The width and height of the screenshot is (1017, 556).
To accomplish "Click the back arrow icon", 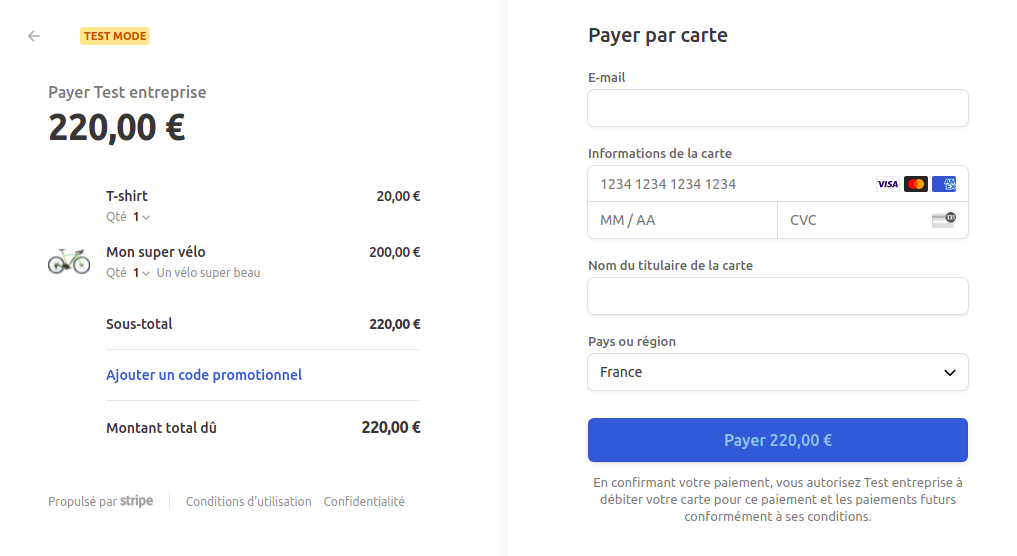I will tap(34, 36).
